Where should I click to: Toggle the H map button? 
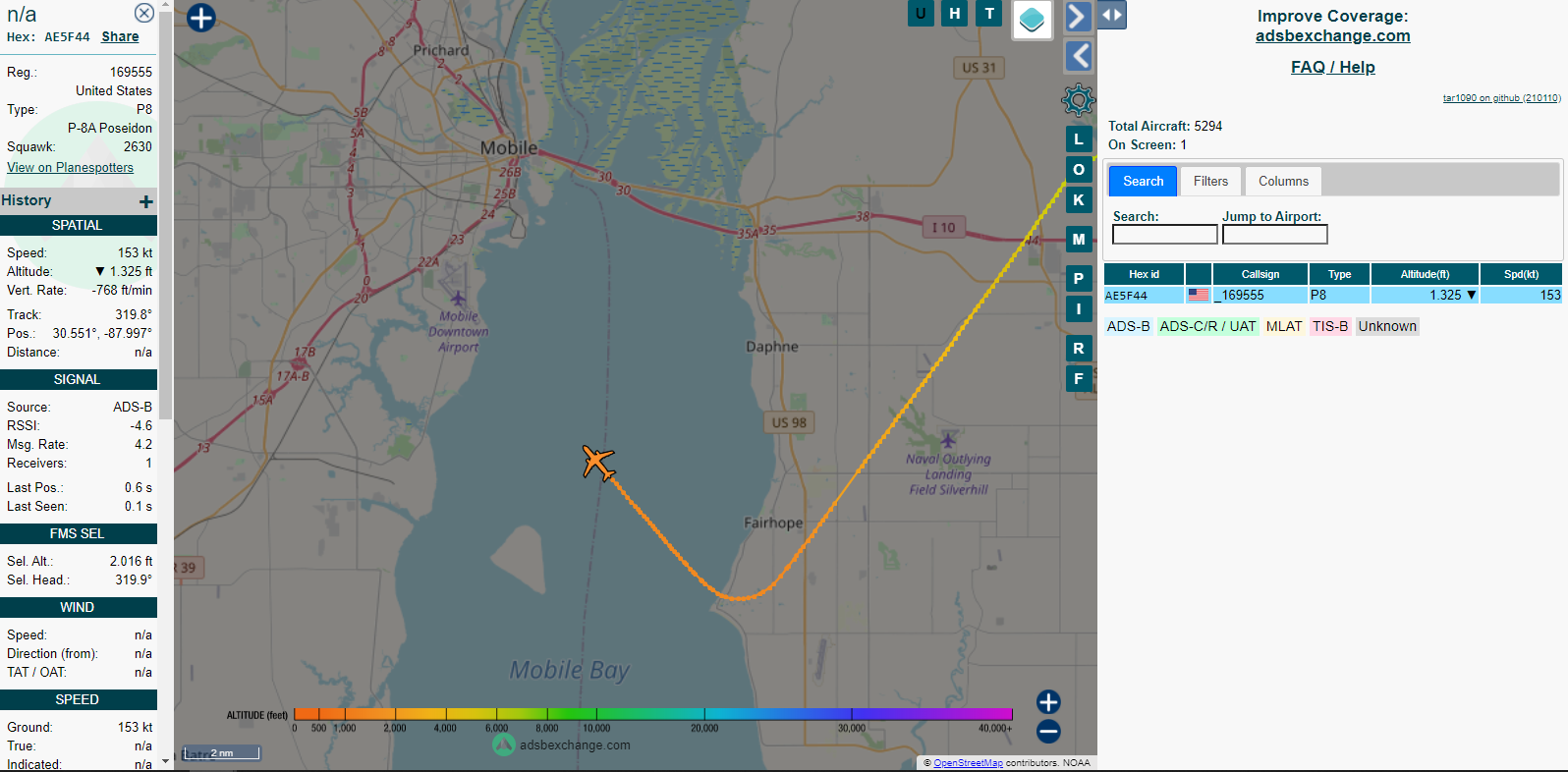pos(954,13)
